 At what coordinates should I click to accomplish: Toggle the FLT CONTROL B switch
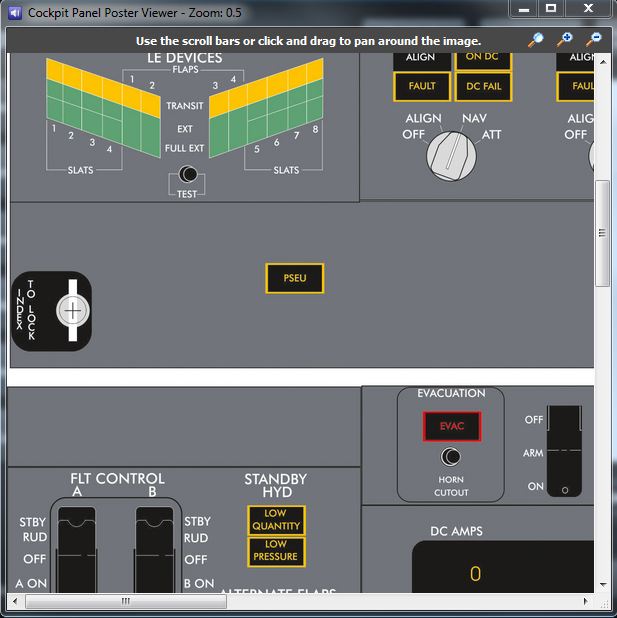(154, 549)
